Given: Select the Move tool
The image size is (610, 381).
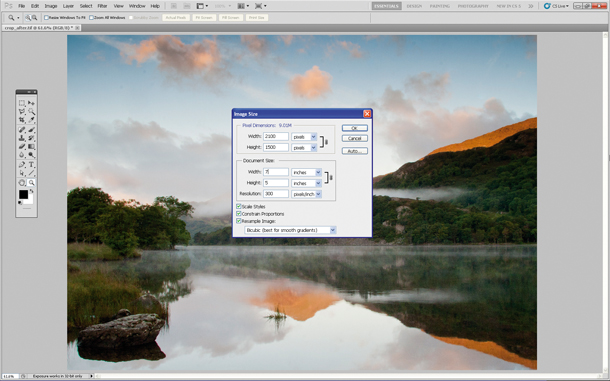Looking at the screenshot, I should [32, 103].
